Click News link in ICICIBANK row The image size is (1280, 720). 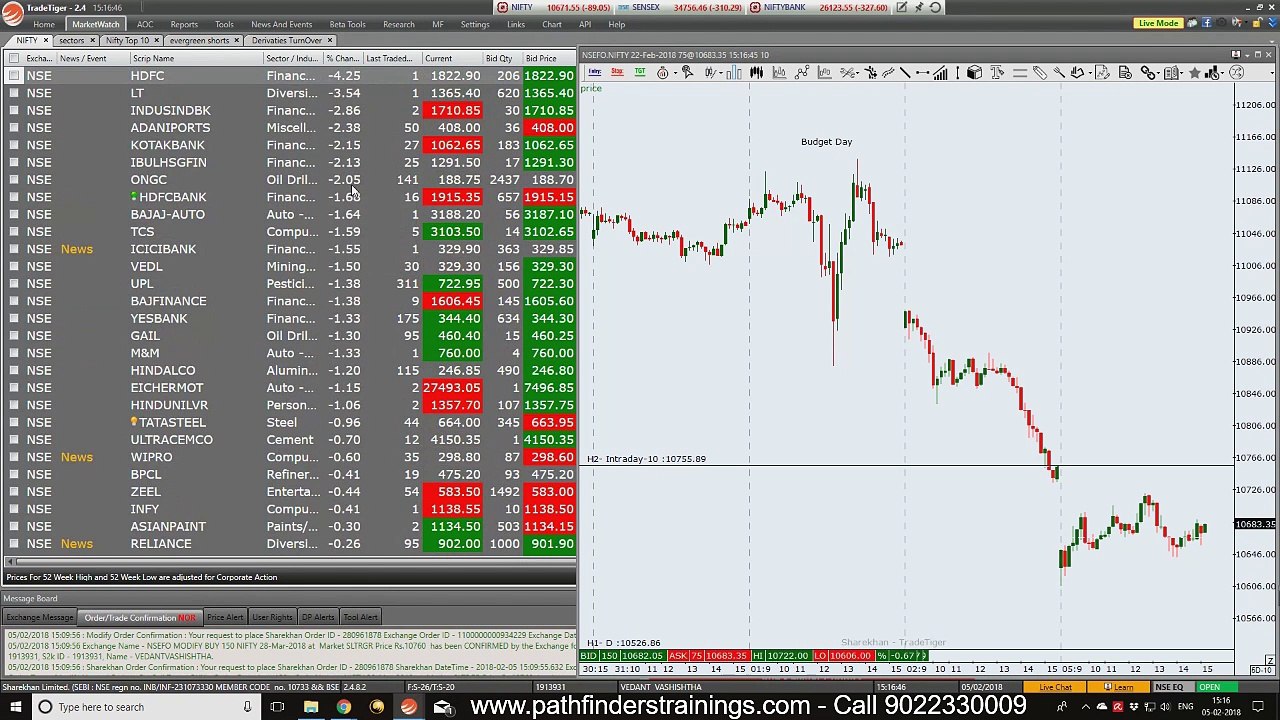(76, 249)
